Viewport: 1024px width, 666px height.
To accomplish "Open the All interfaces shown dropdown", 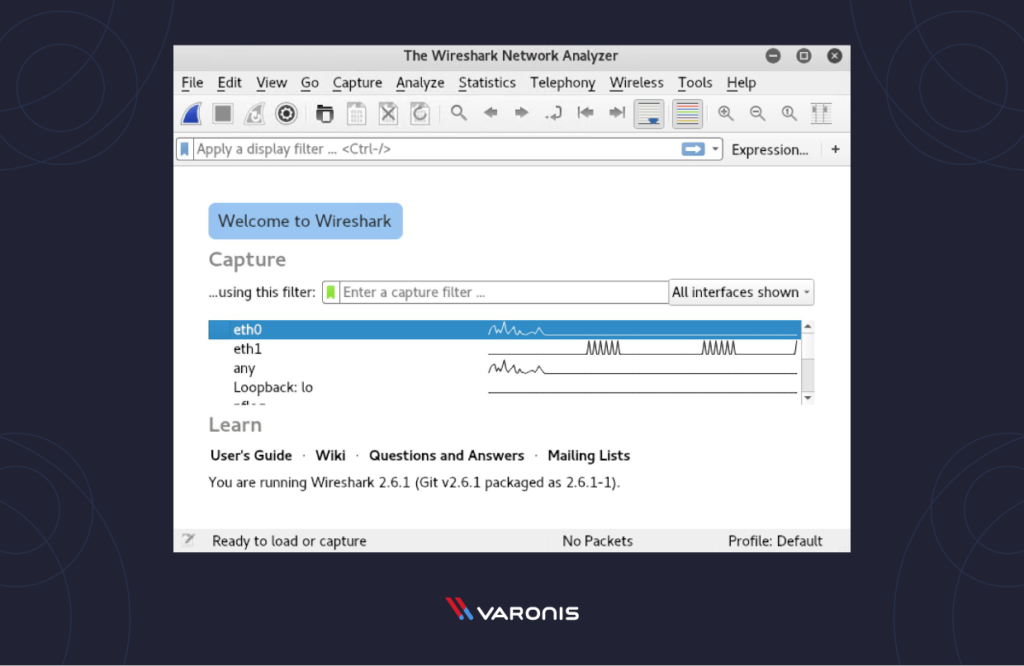I will pyautogui.click(x=741, y=292).
